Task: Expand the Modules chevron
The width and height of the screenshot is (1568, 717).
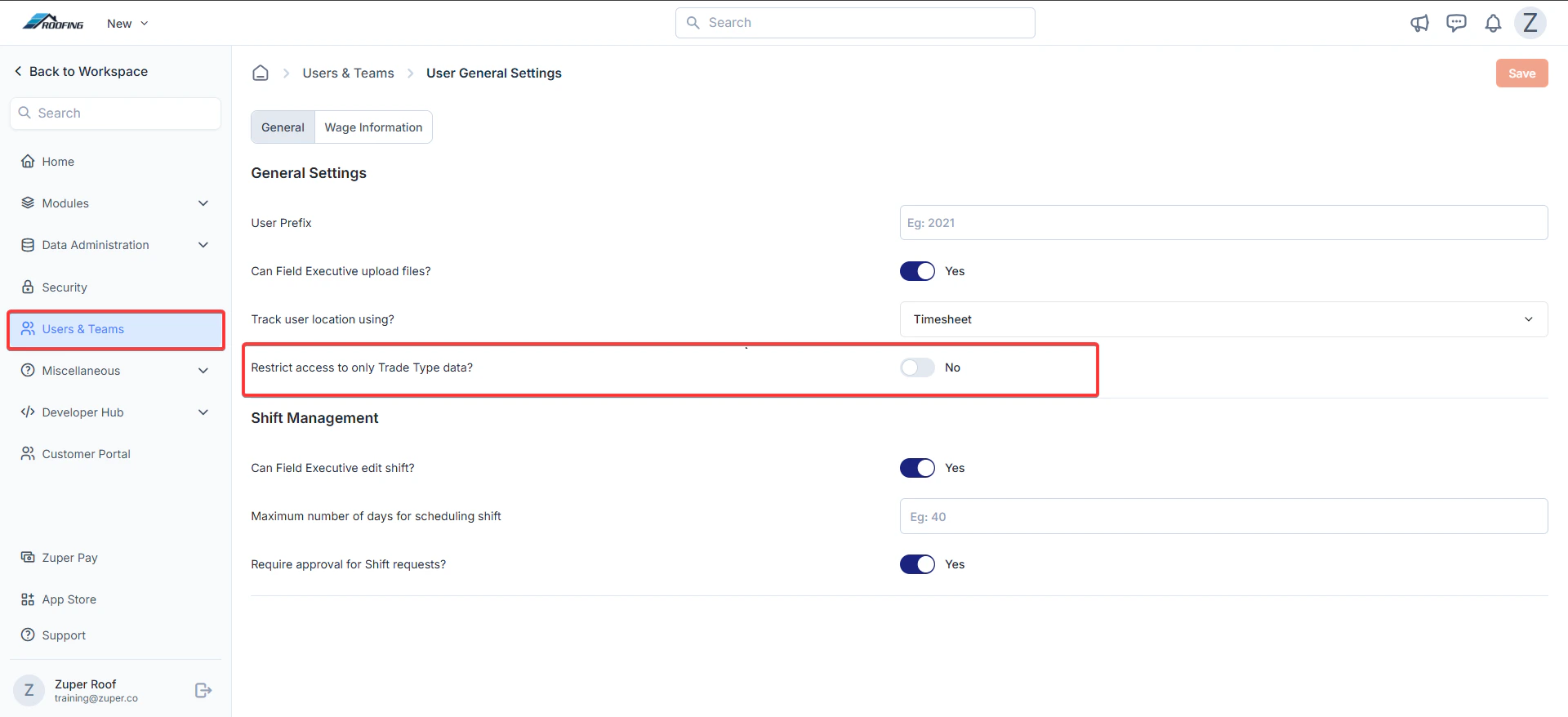Action: [x=203, y=203]
